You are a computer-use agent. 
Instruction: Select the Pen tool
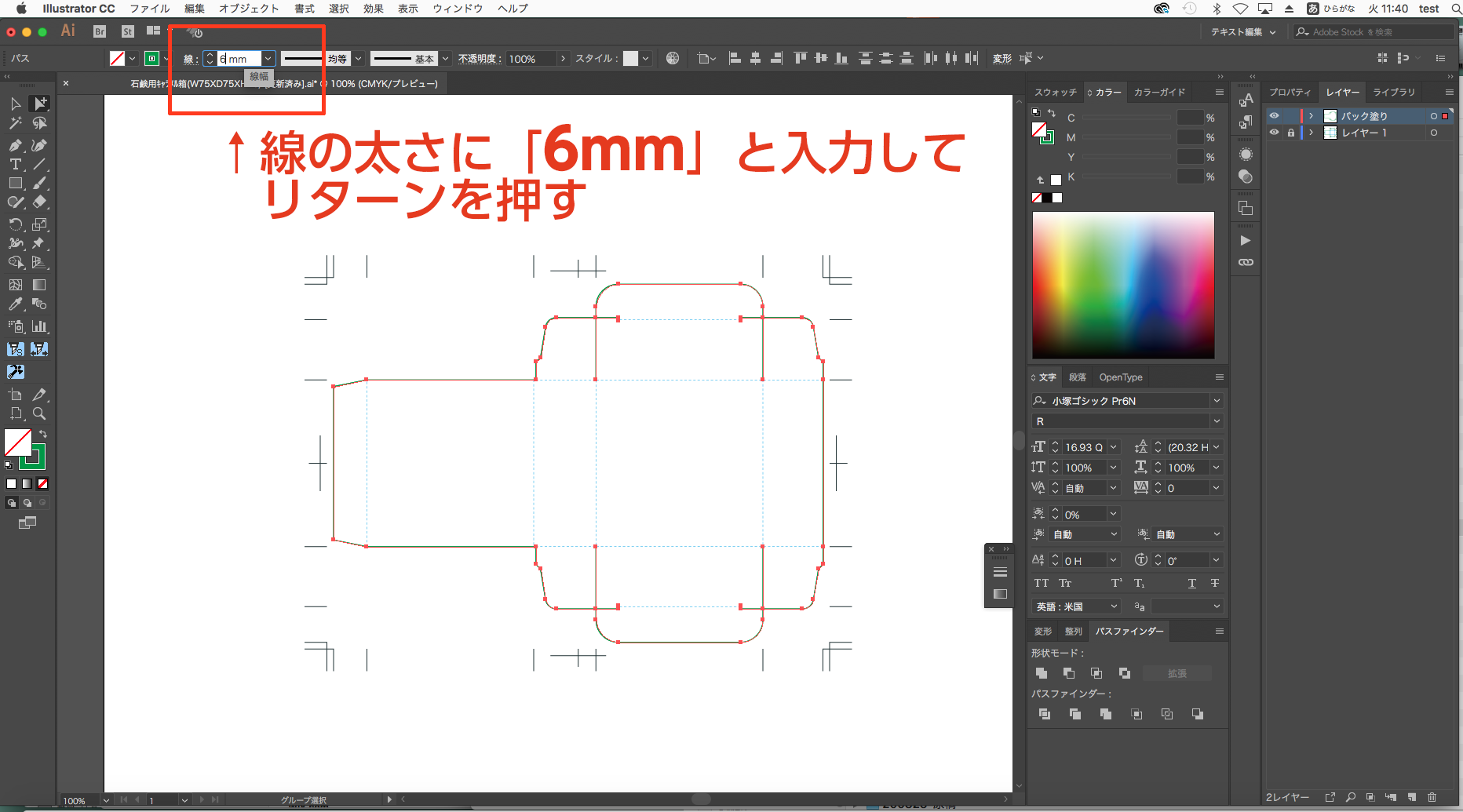click(x=15, y=145)
